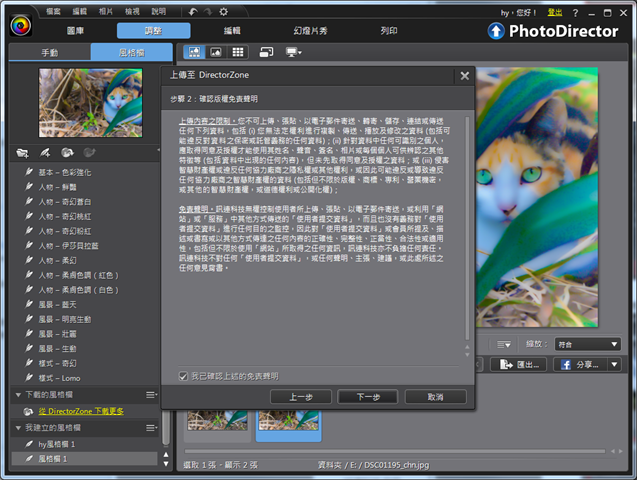Image resolution: width=637 pixels, height=480 pixels.
Task: Close the 上傳至 DirectorZone dialog
Action: pyautogui.click(x=465, y=76)
